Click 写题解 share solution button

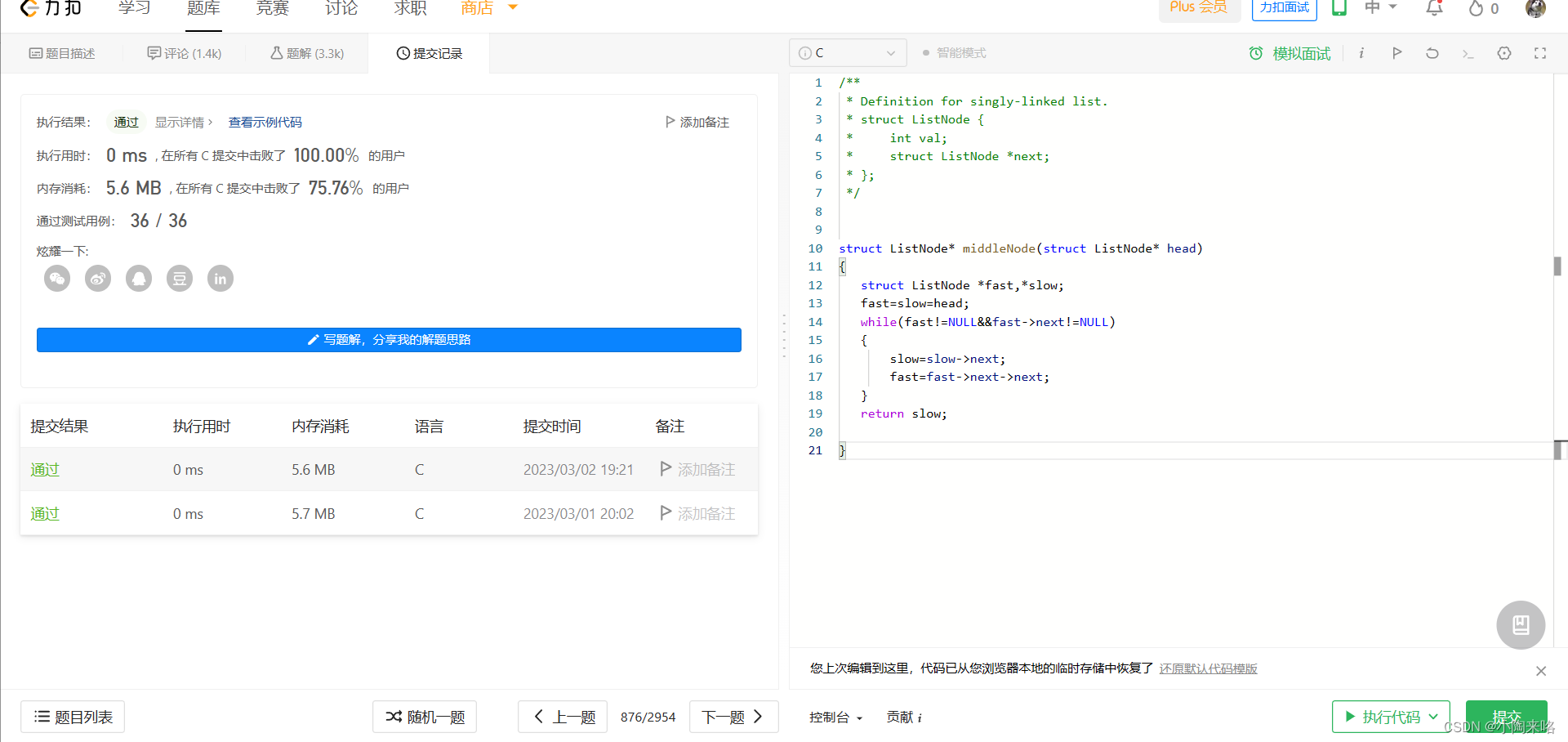pos(389,340)
